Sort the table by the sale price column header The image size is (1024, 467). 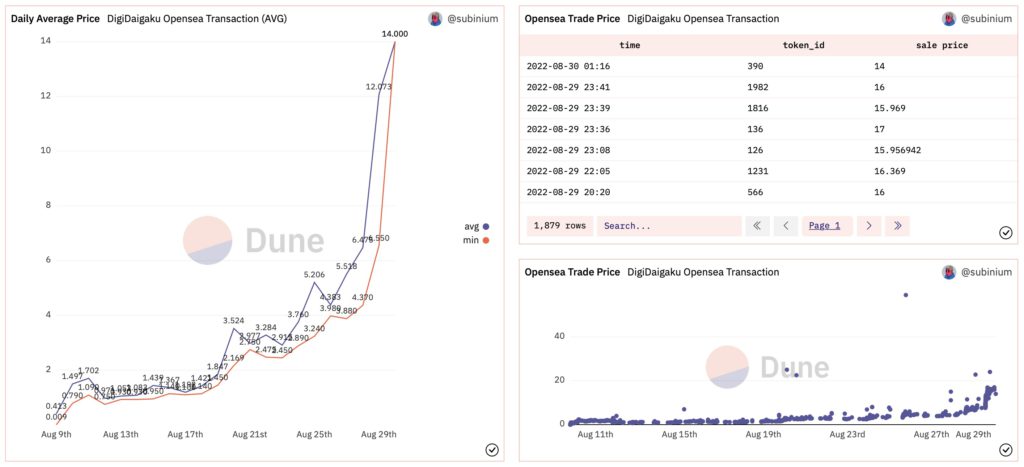[x=941, y=45]
